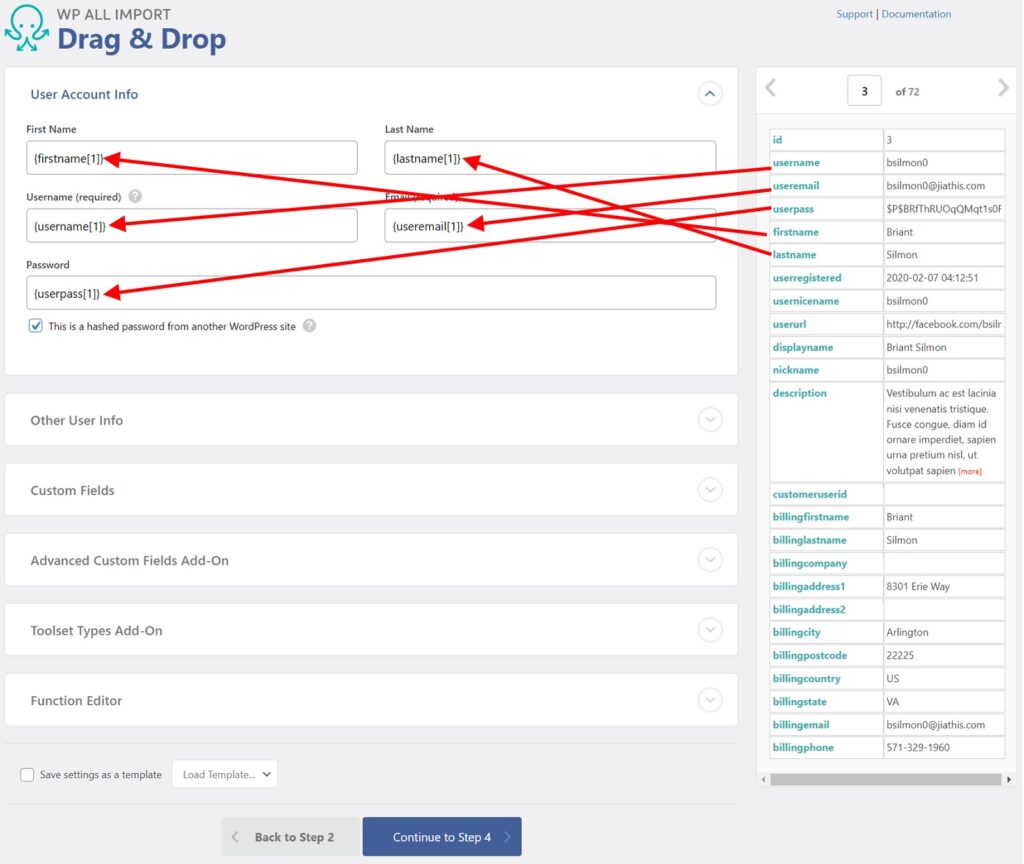Open the hashed password help icon
Image resolution: width=1024 pixels, height=864 pixels.
tap(310, 325)
